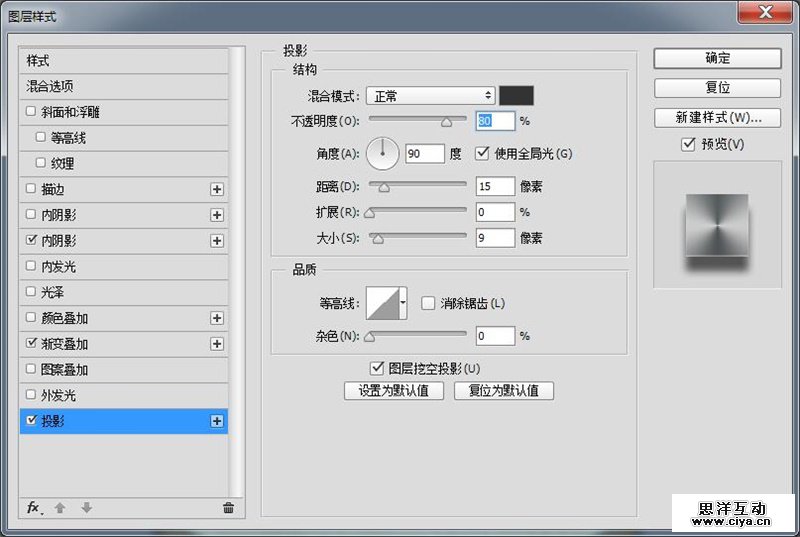Click the 距离 value field showing 15

[495, 186]
